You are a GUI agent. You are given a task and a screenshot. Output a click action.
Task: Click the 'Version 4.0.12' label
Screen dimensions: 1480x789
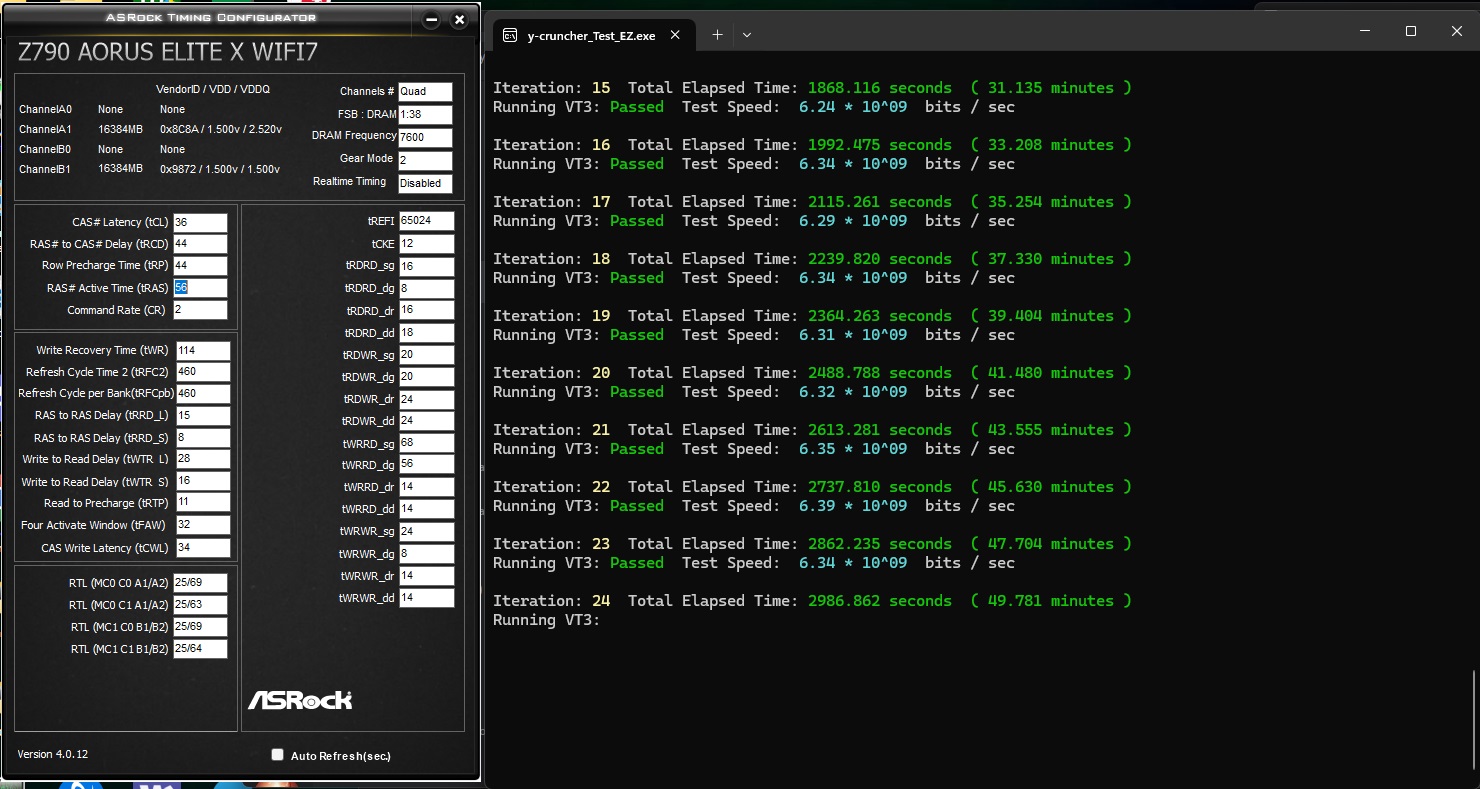(x=53, y=754)
